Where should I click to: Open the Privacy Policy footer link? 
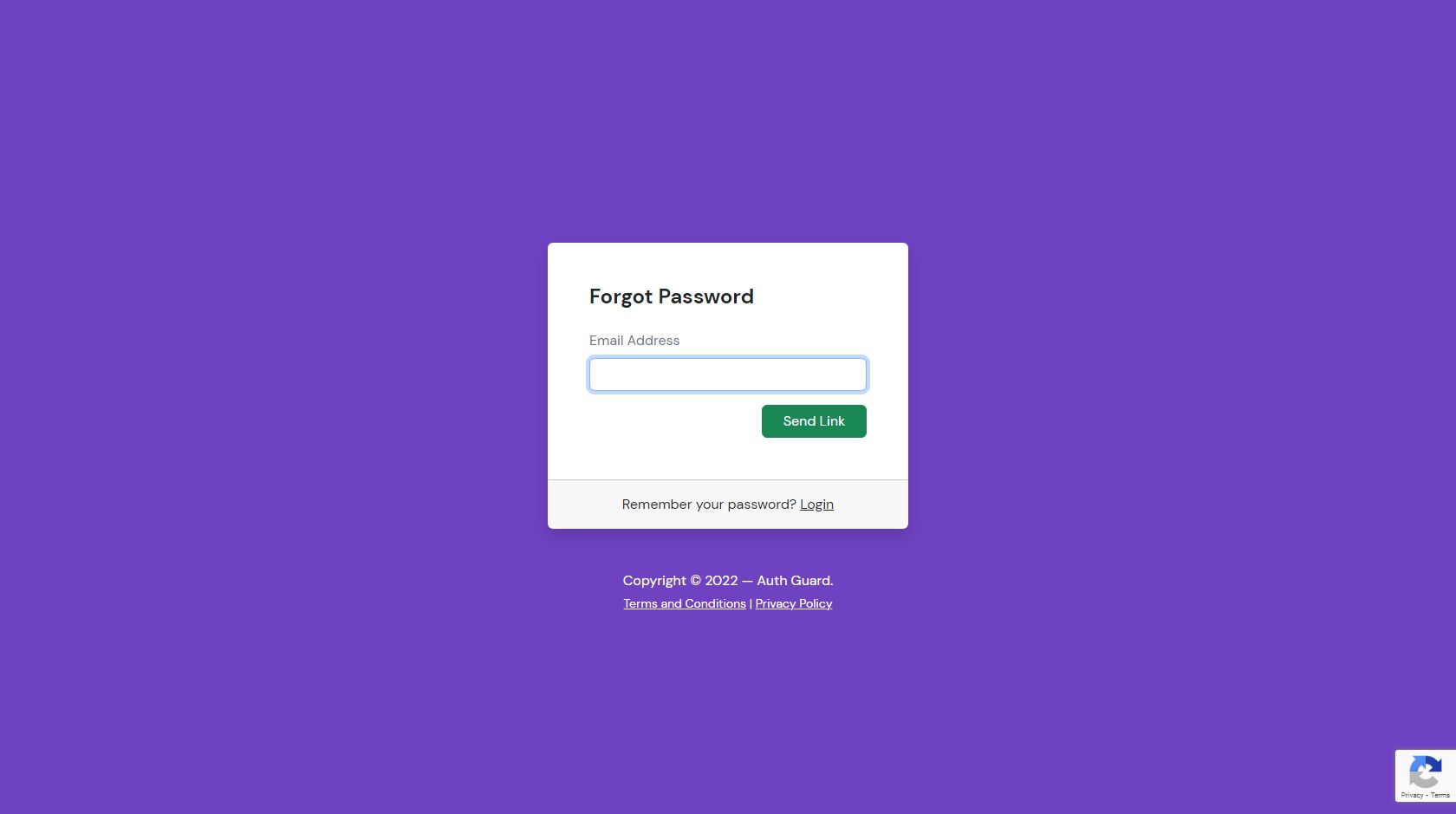click(794, 603)
